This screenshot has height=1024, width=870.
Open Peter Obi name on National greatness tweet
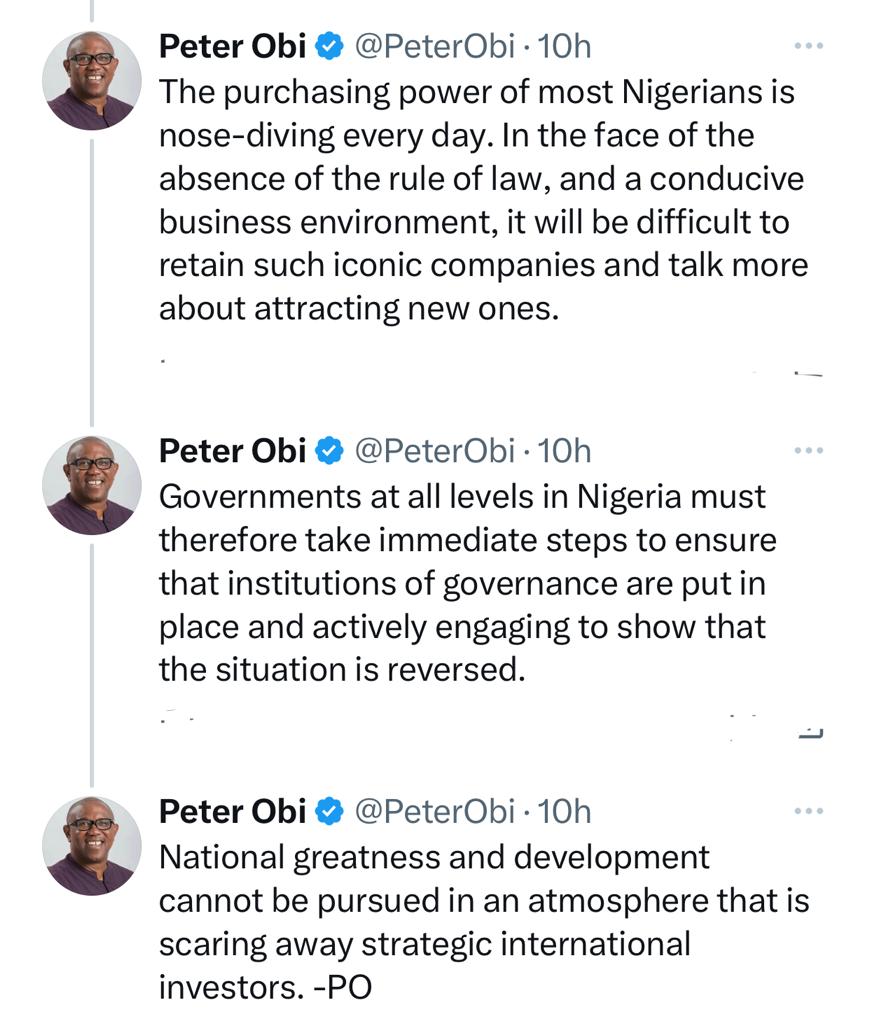[232, 811]
